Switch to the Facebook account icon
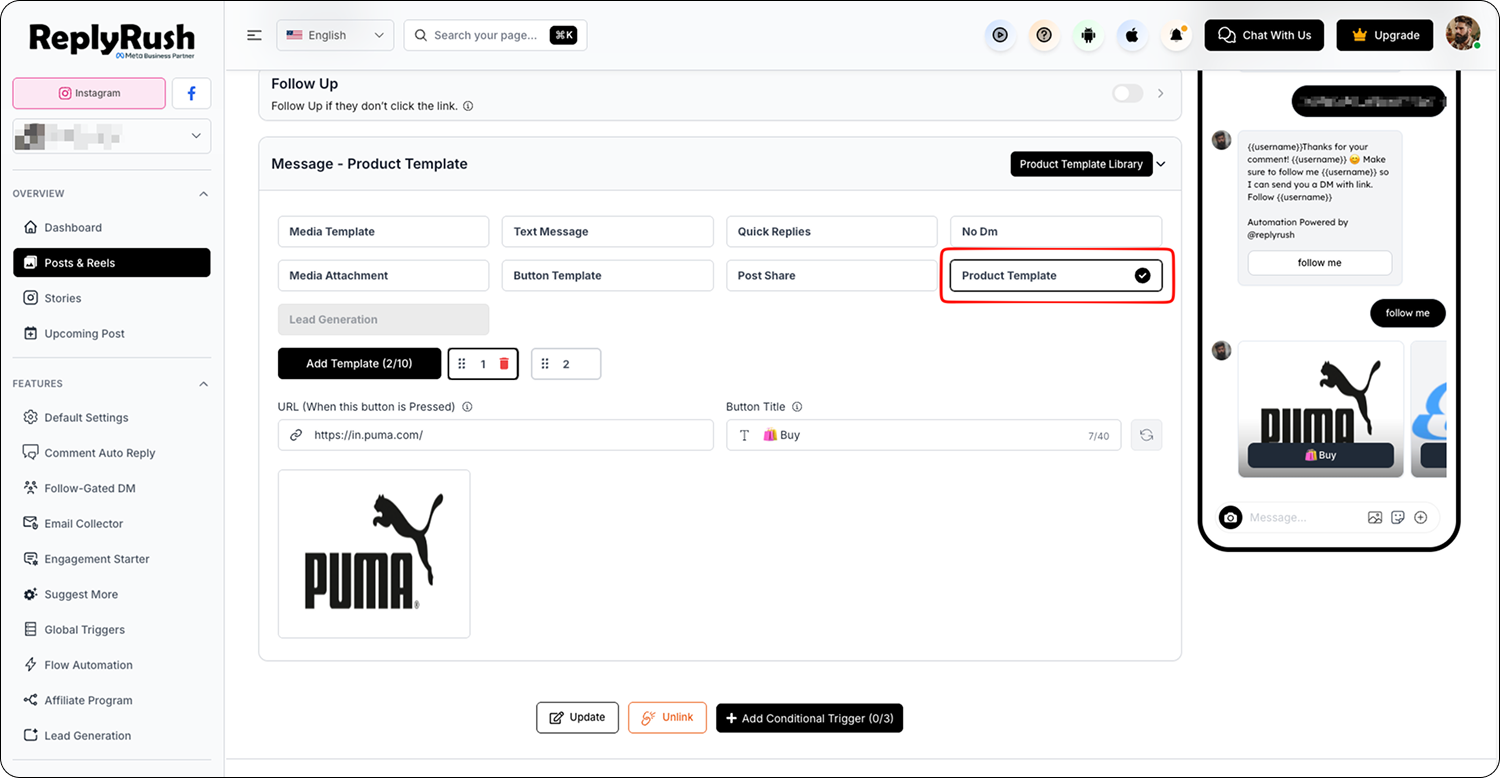The height and width of the screenshot is (778, 1500). pos(191,93)
